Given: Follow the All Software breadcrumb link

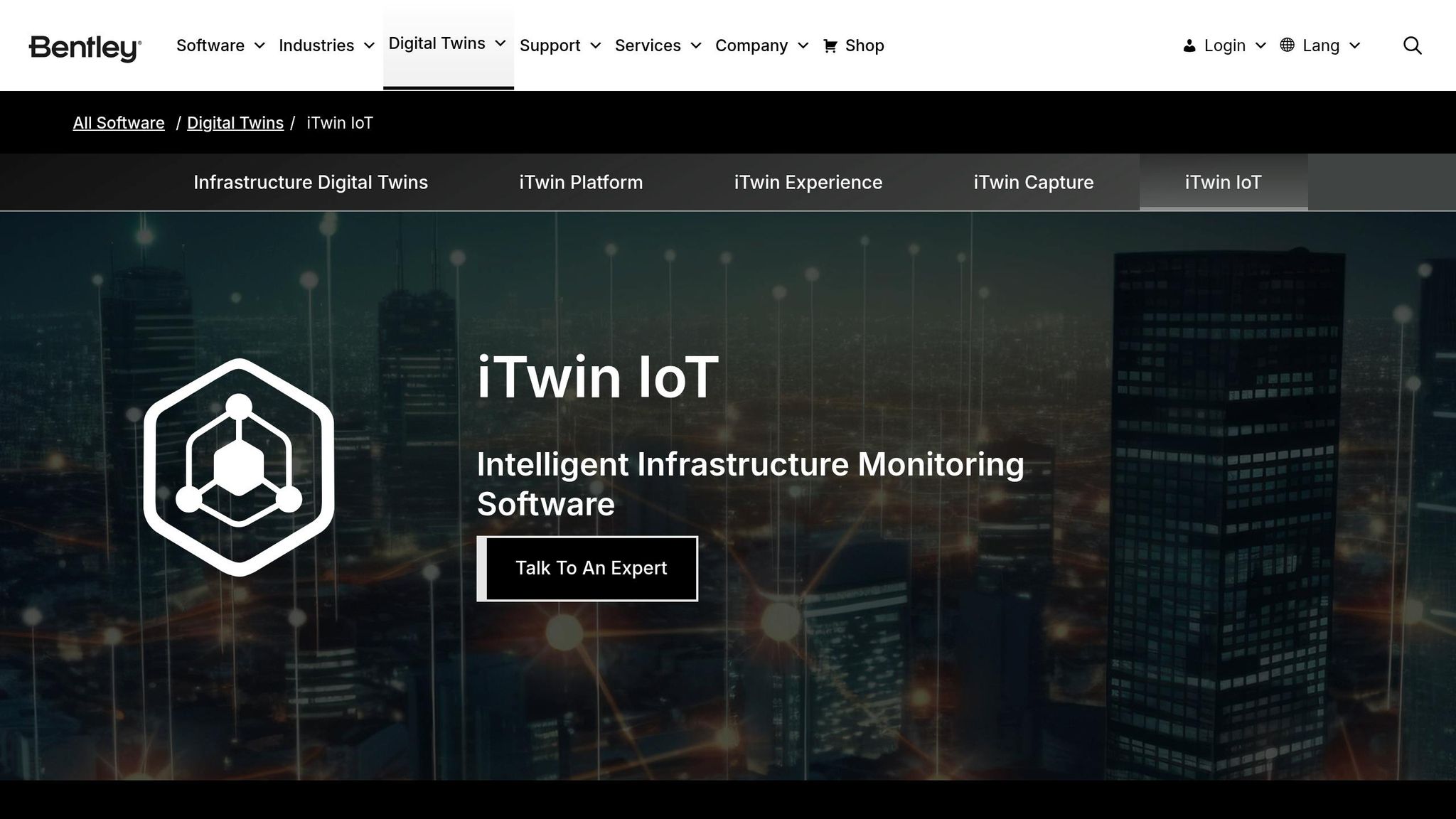Looking at the screenshot, I should (x=118, y=122).
